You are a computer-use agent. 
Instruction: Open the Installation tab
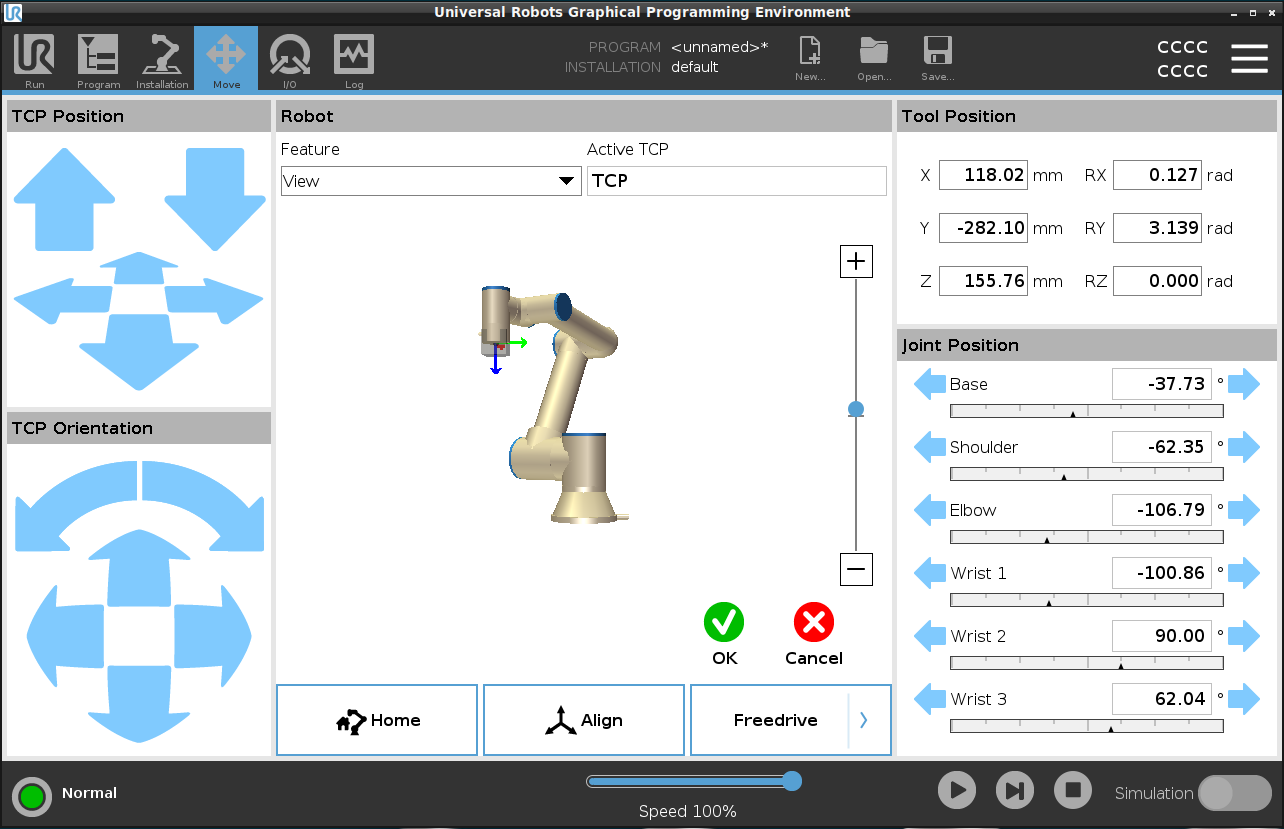coord(162,60)
